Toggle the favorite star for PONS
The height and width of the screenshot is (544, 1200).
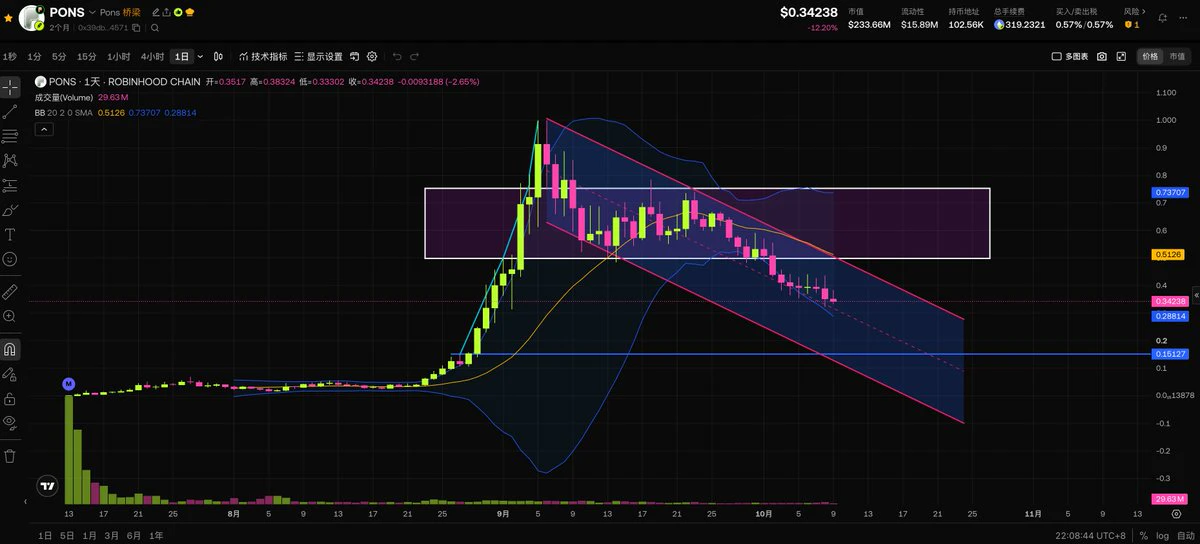click(9, 18)
